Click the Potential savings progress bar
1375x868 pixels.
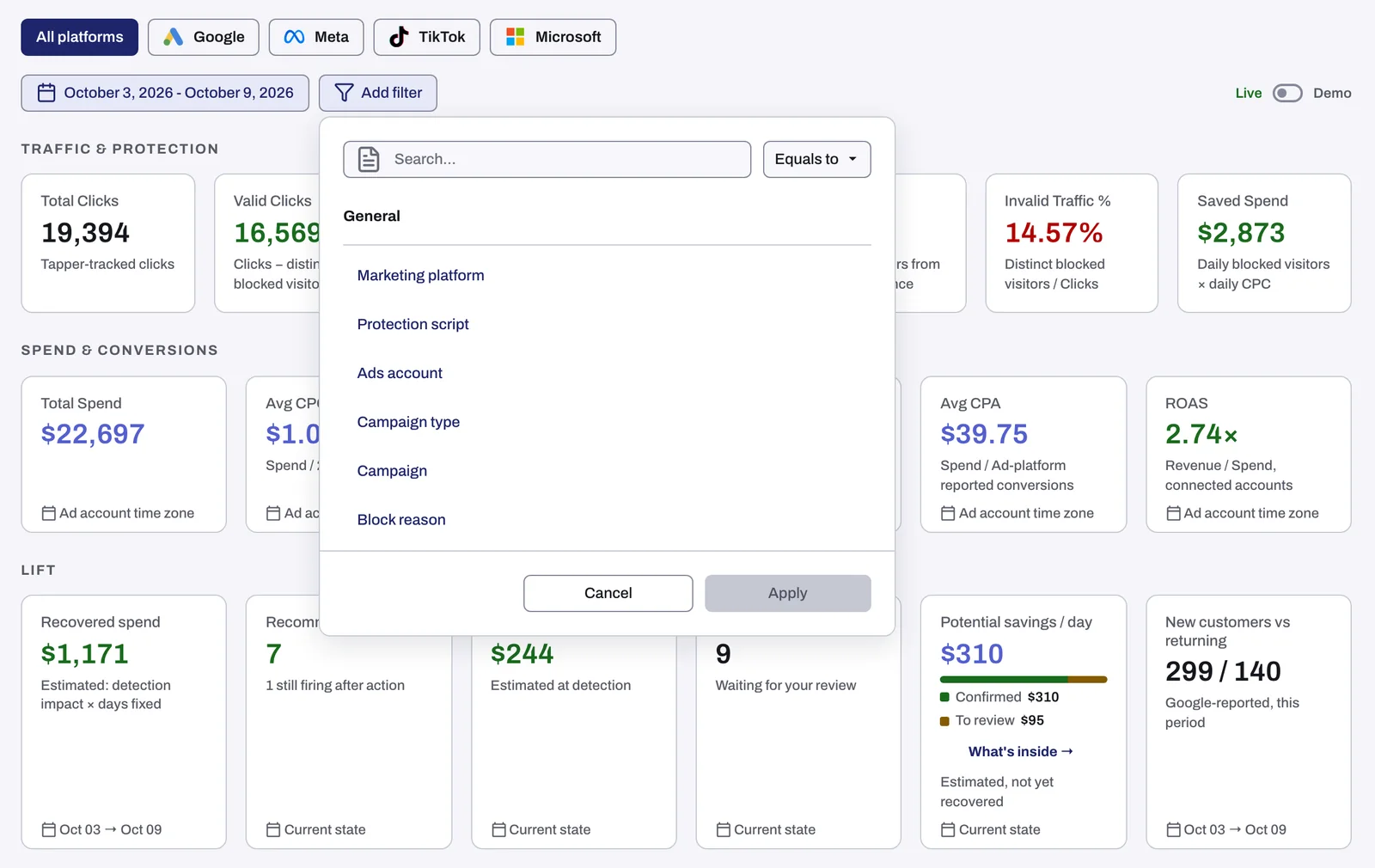pos(1024,680)
